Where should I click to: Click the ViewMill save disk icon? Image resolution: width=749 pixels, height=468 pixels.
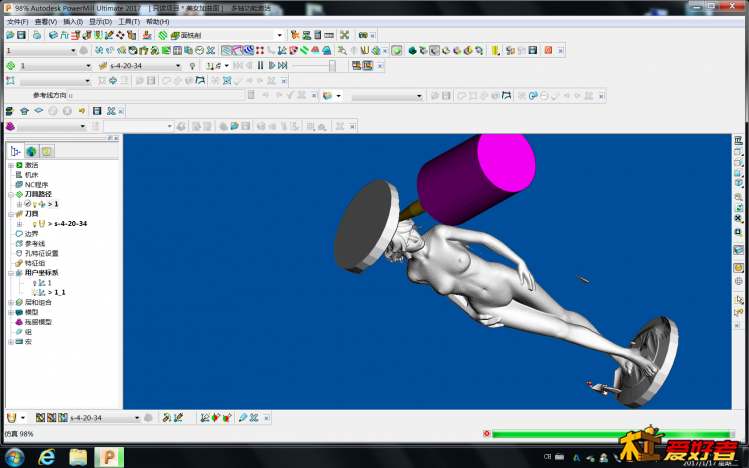(533, 51)
